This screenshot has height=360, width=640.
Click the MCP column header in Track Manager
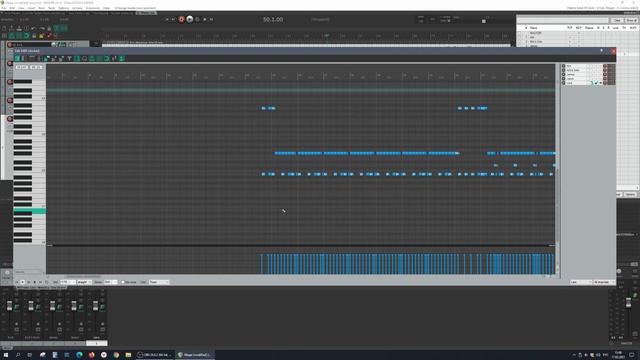pyautogui.click(x=578, y=28)
